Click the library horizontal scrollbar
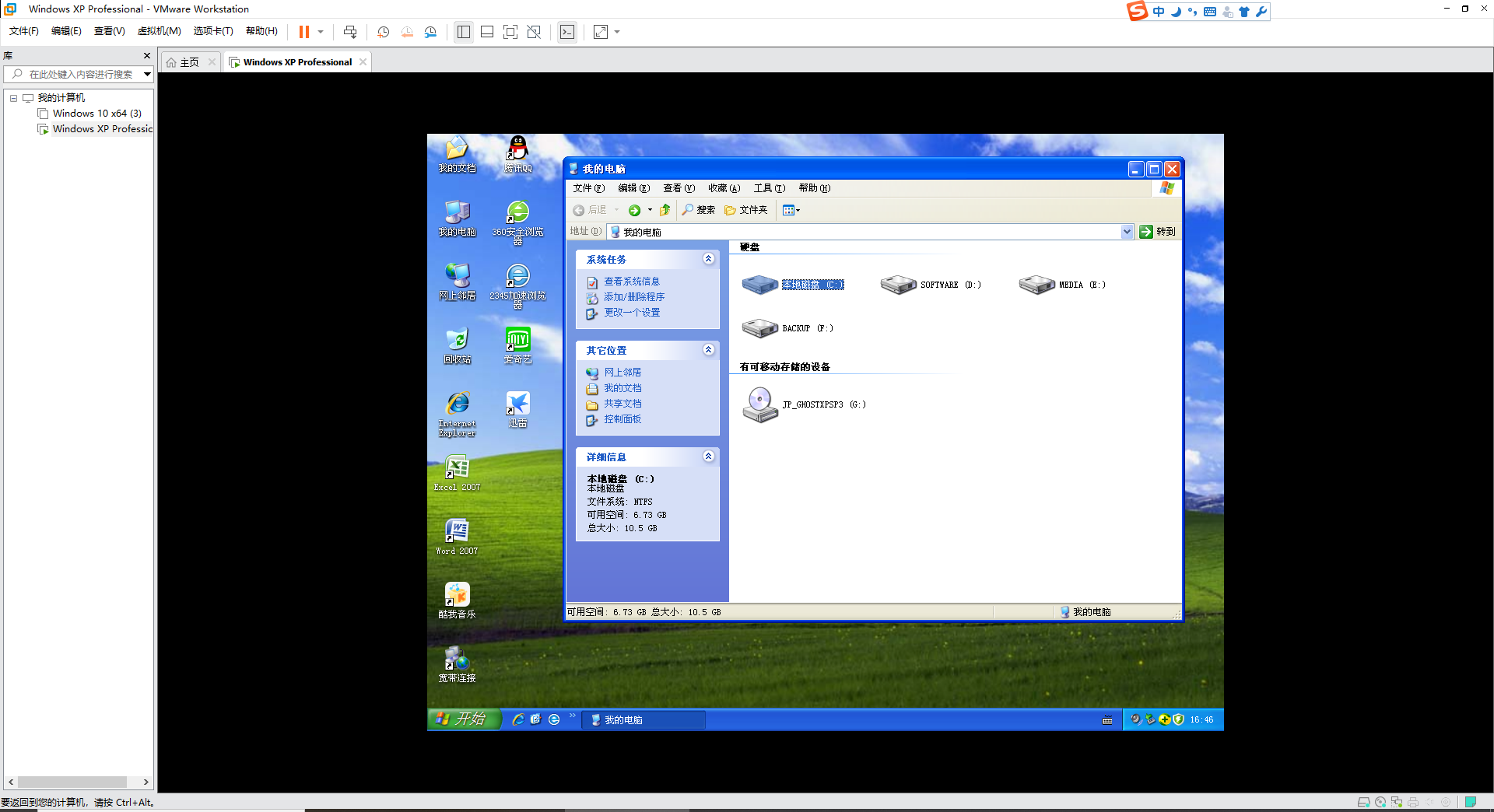The height and width of the screenshot is (812, 1494). coord(72,782)
